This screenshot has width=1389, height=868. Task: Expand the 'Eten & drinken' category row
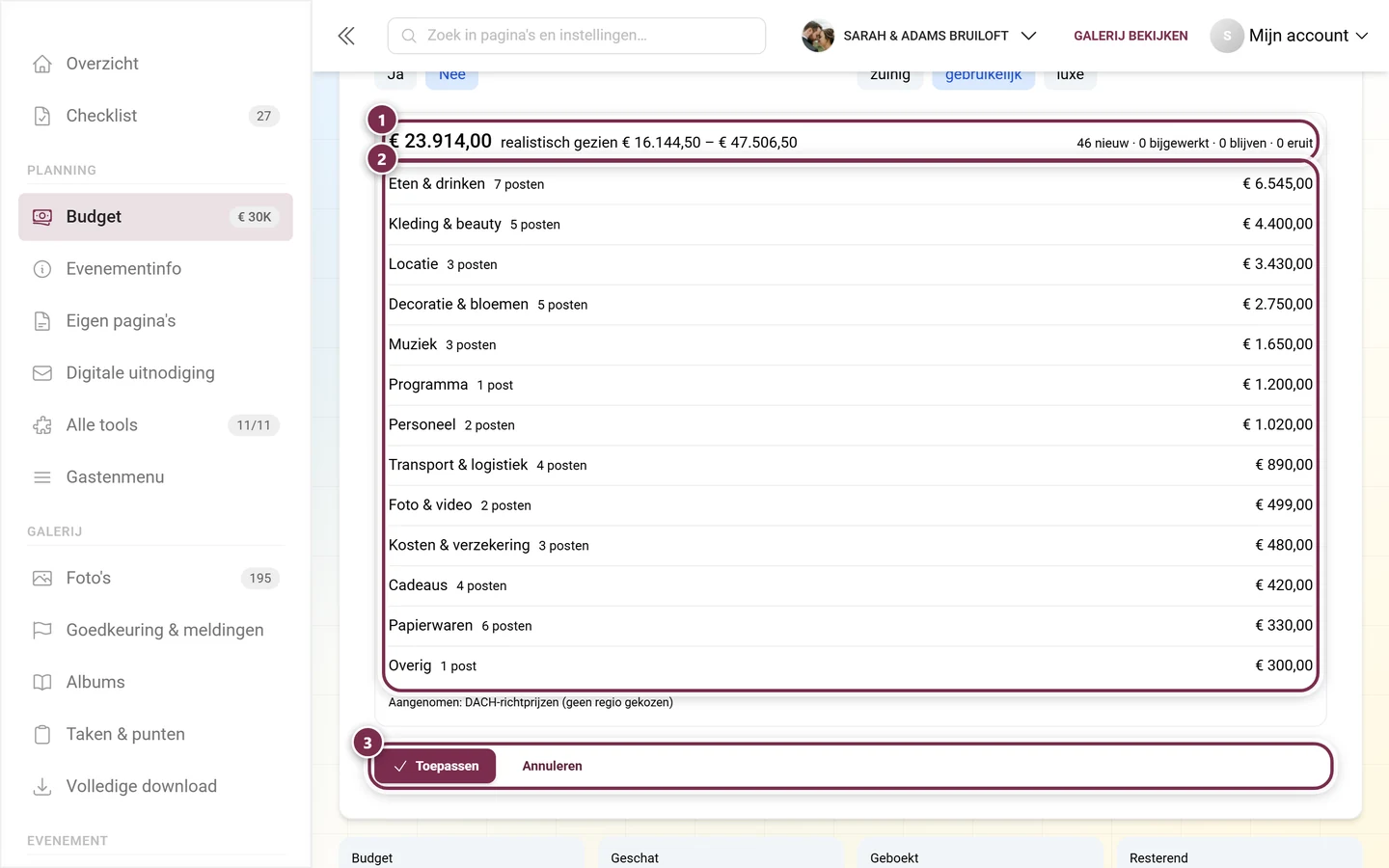(851, 184)
